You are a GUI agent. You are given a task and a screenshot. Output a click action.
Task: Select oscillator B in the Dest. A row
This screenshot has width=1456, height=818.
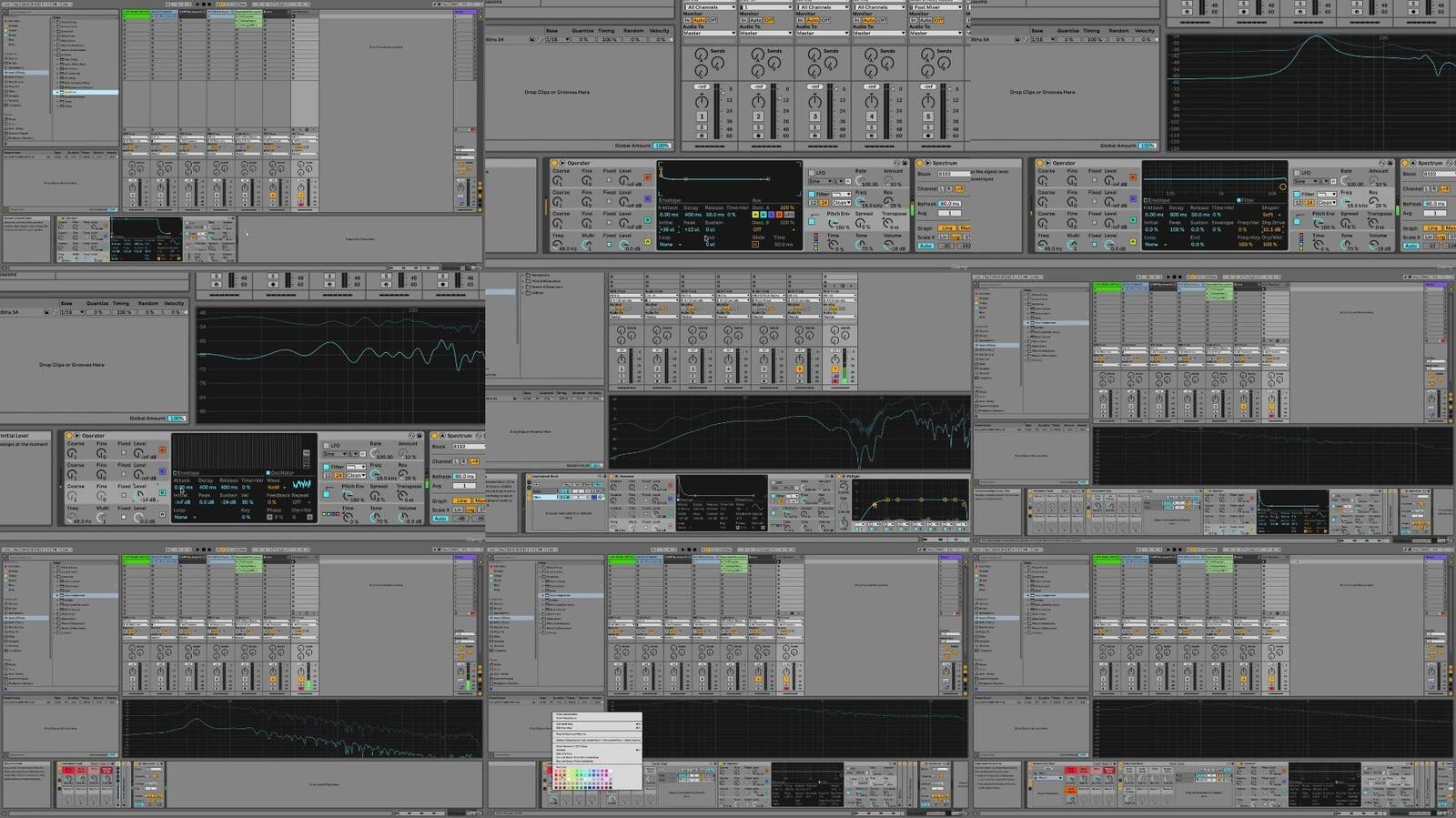[763, 215]
